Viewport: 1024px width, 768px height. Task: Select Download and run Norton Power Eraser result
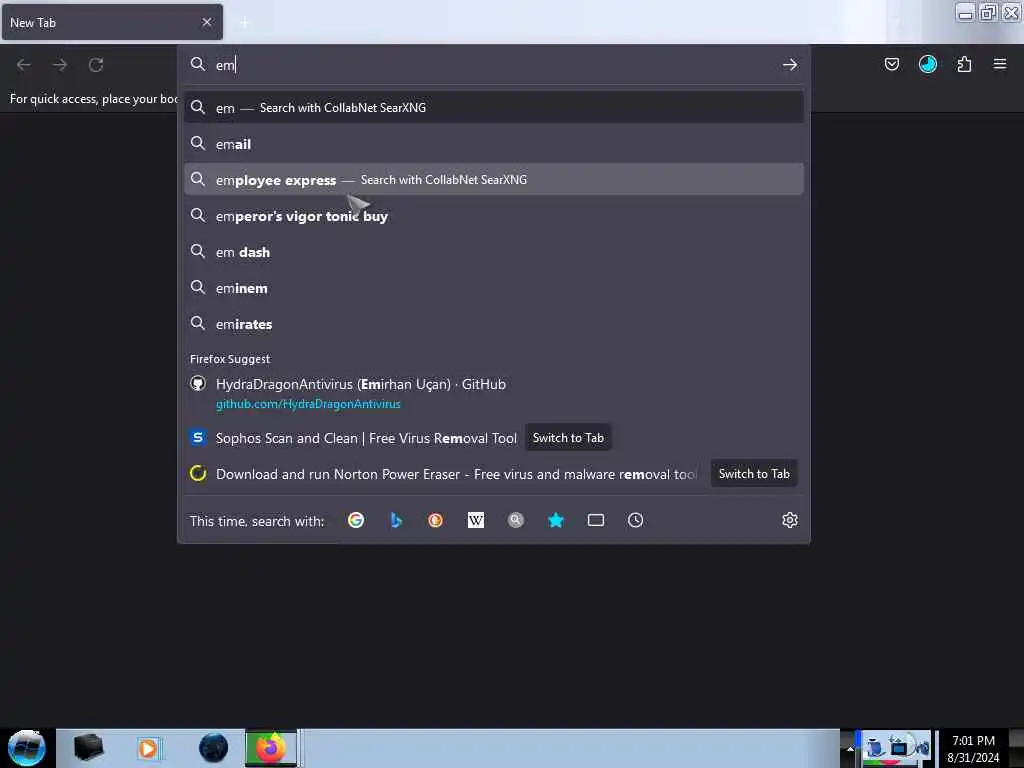click(456, 474)
